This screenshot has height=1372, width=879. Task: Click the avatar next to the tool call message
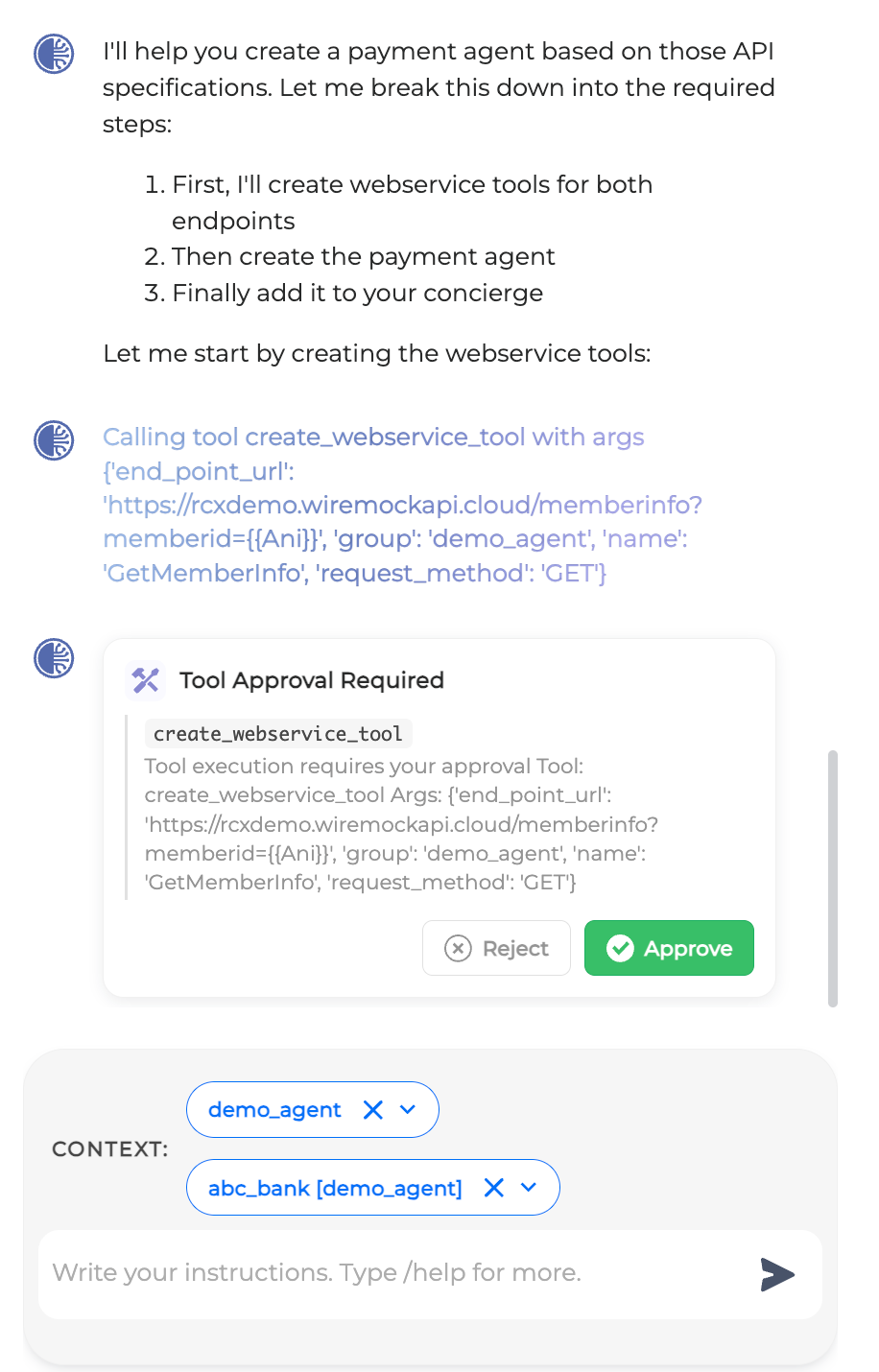pyautogui.click(x=54, y=440)
